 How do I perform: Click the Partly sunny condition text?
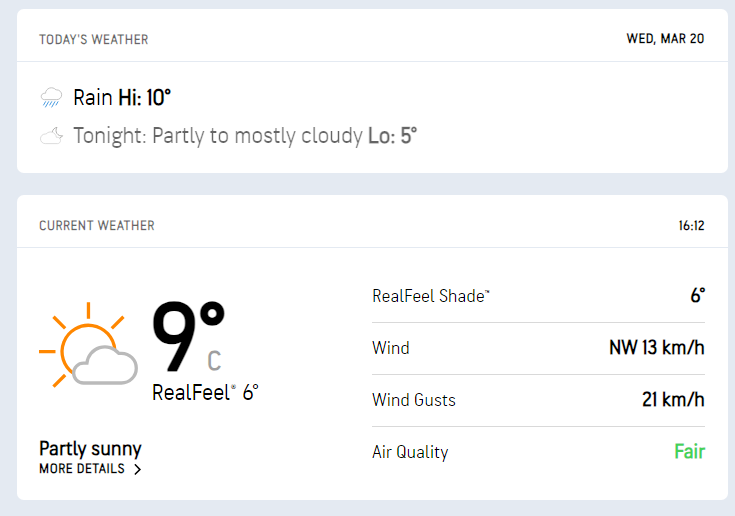[x=90, y=448]
